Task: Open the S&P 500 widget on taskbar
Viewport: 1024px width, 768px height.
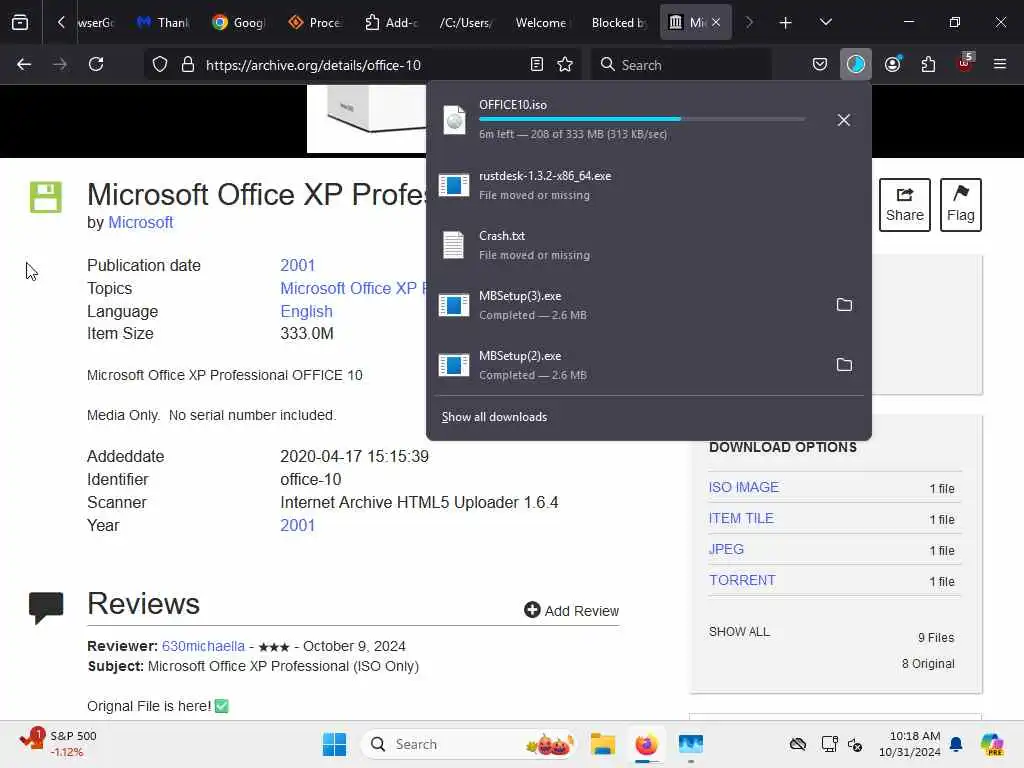Action: pyautogui.click(x=57, y=744)
